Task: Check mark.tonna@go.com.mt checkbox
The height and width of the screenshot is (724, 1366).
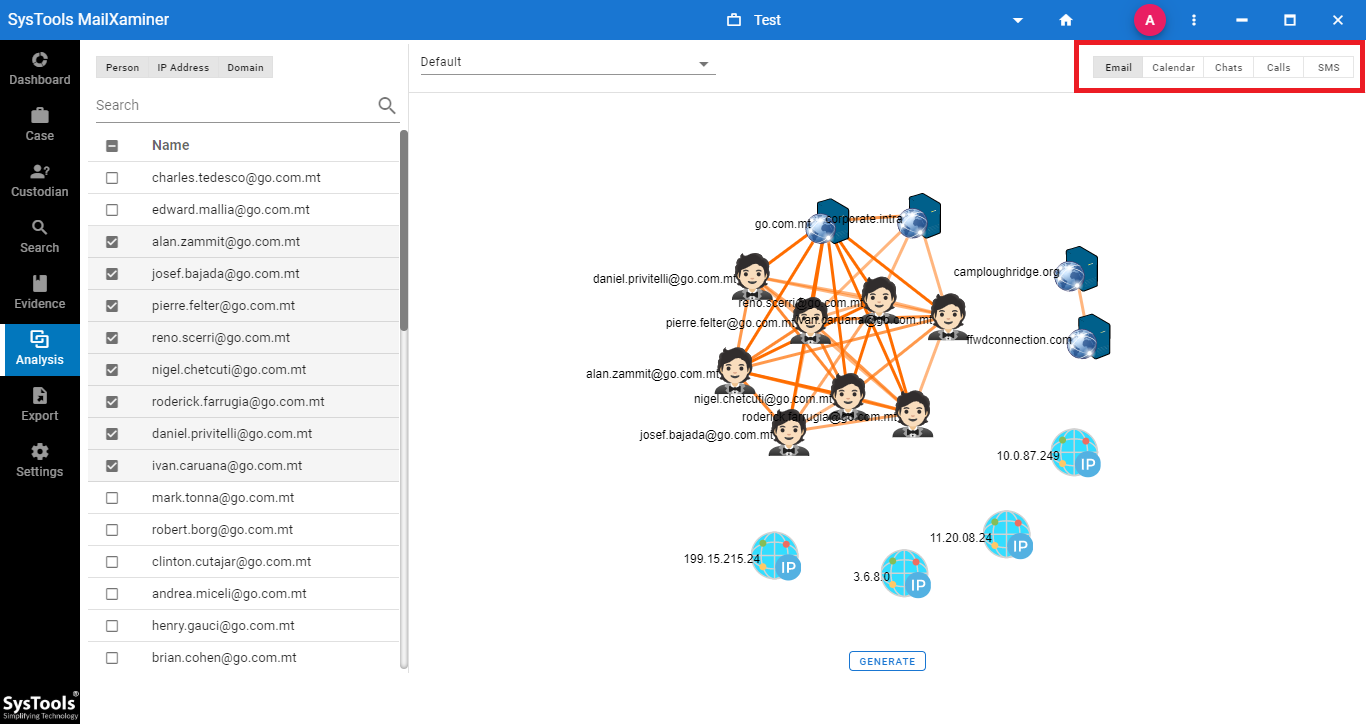Action: (112, 498)
